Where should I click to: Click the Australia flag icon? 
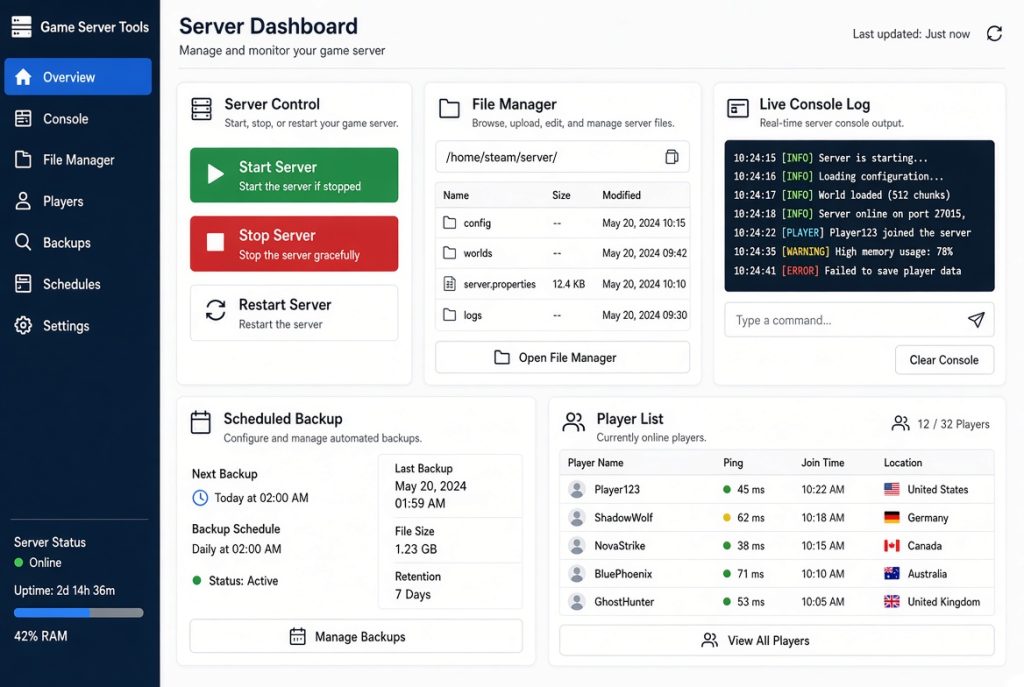click(x=891, y=573)
